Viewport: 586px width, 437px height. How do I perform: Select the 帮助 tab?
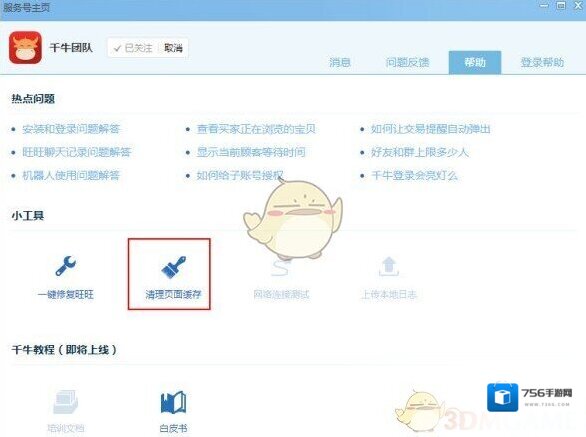click(475, 62)
